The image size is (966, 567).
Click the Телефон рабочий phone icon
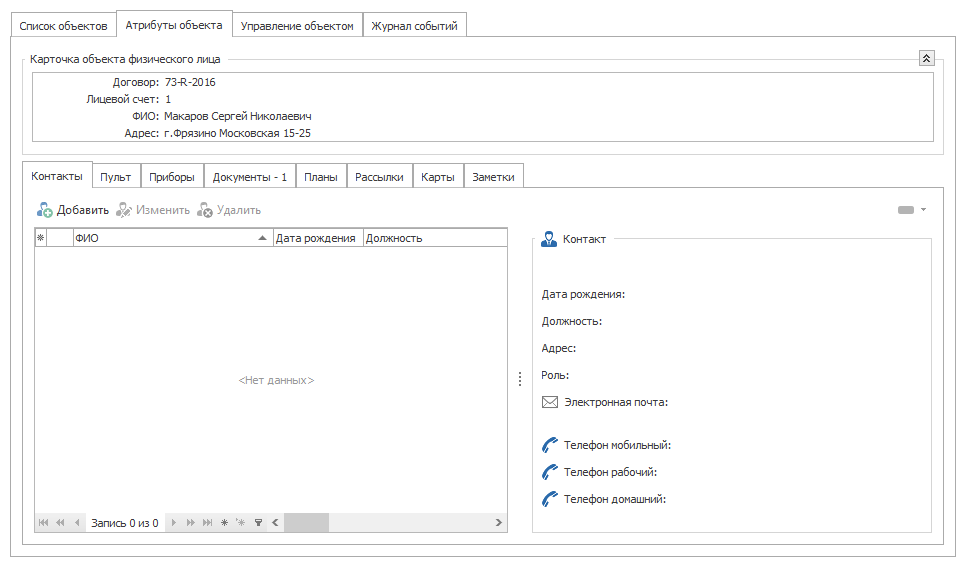coord(550,472)
